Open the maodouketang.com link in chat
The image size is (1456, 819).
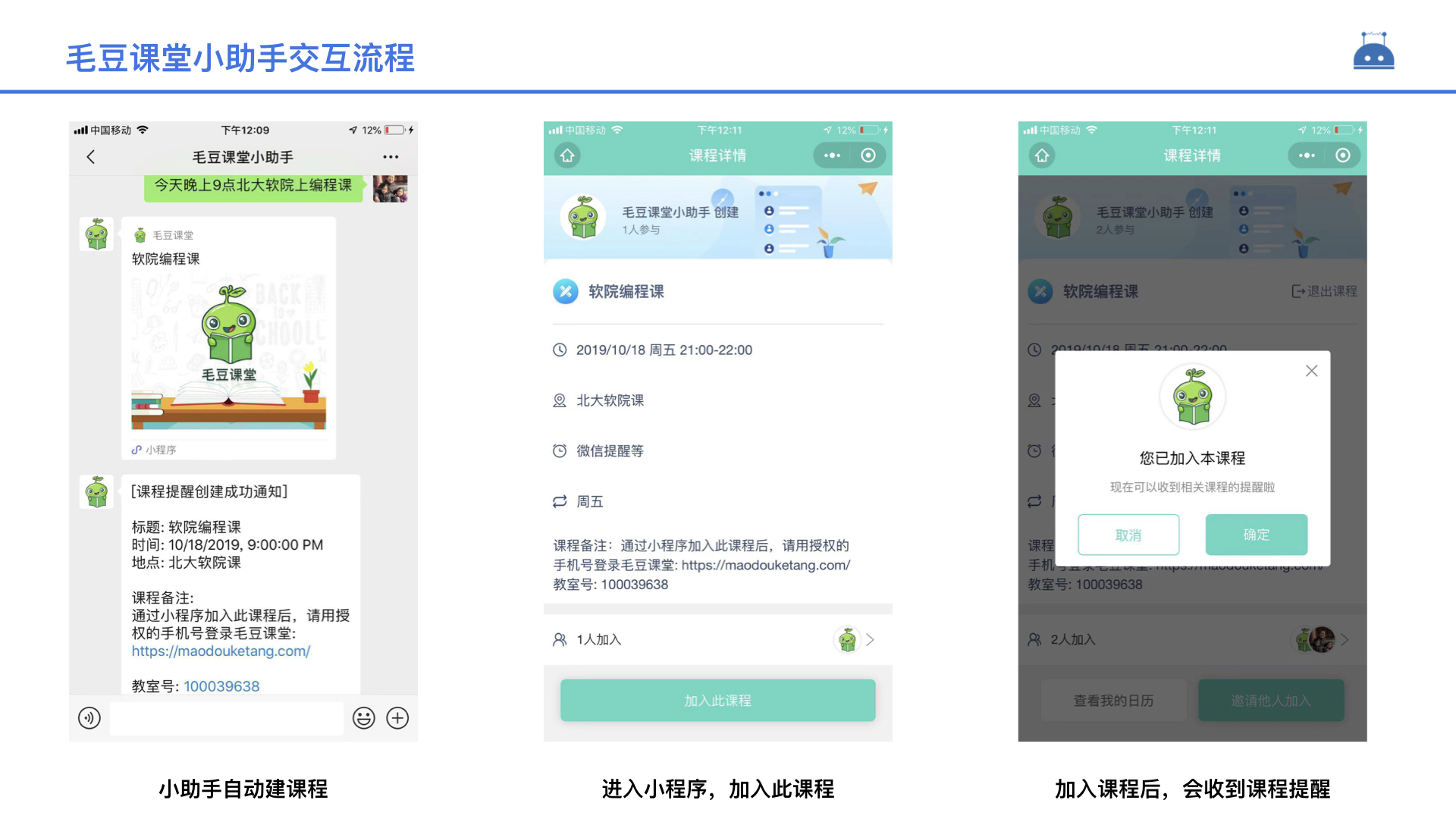click(x=221, y=651)
